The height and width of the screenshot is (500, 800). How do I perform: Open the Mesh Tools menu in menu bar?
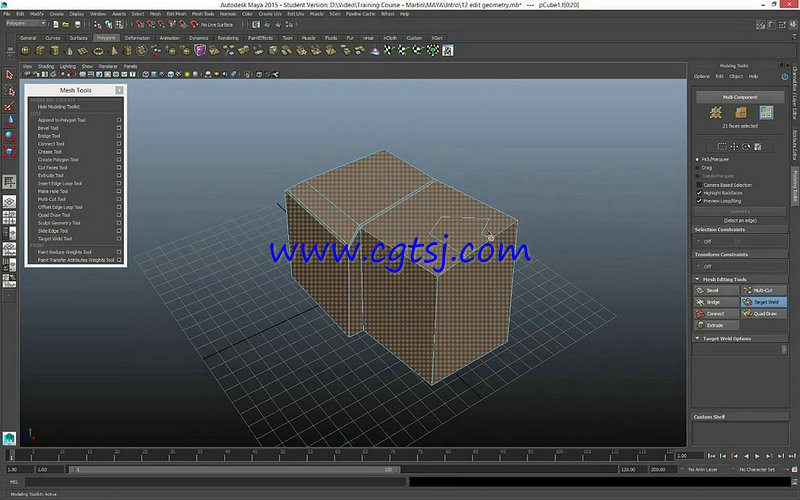[x=203, y=14]
